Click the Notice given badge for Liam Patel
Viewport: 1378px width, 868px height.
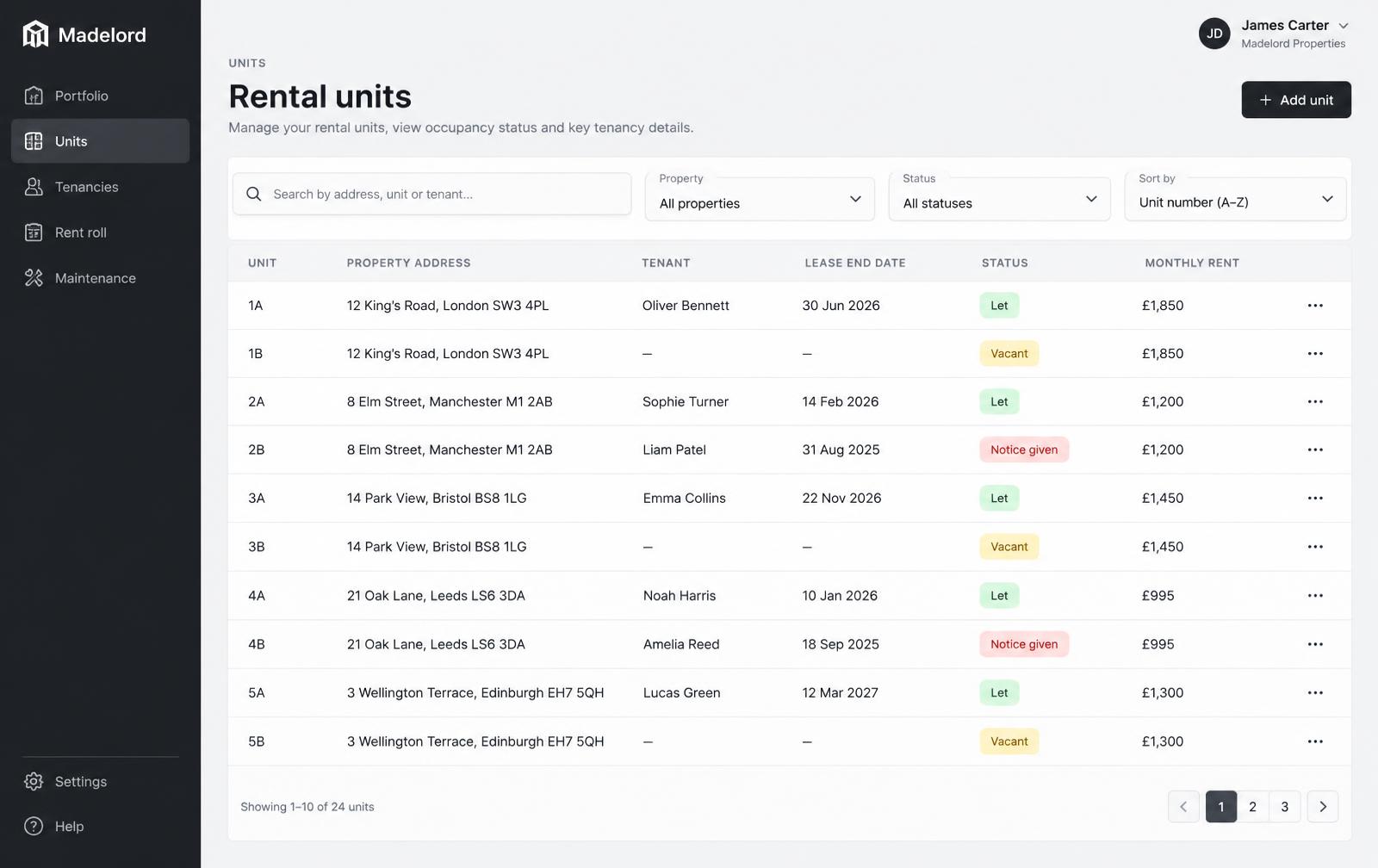pos(1024,449)
